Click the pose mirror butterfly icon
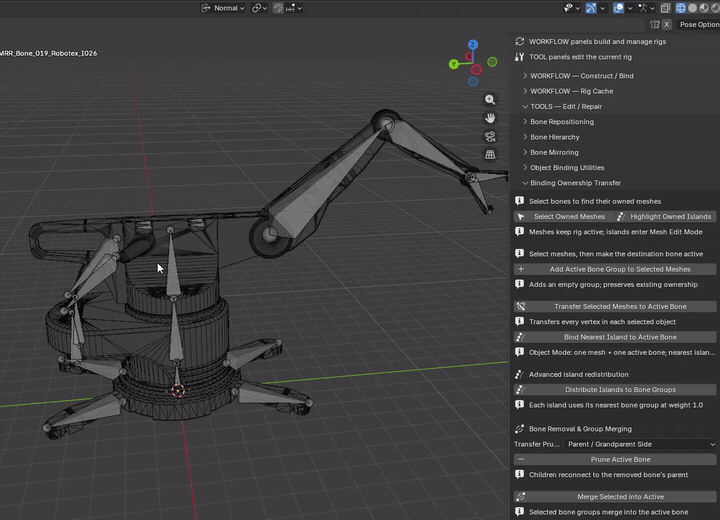The image size is (720, 520). pyautogui.click(x=655, y=24)
